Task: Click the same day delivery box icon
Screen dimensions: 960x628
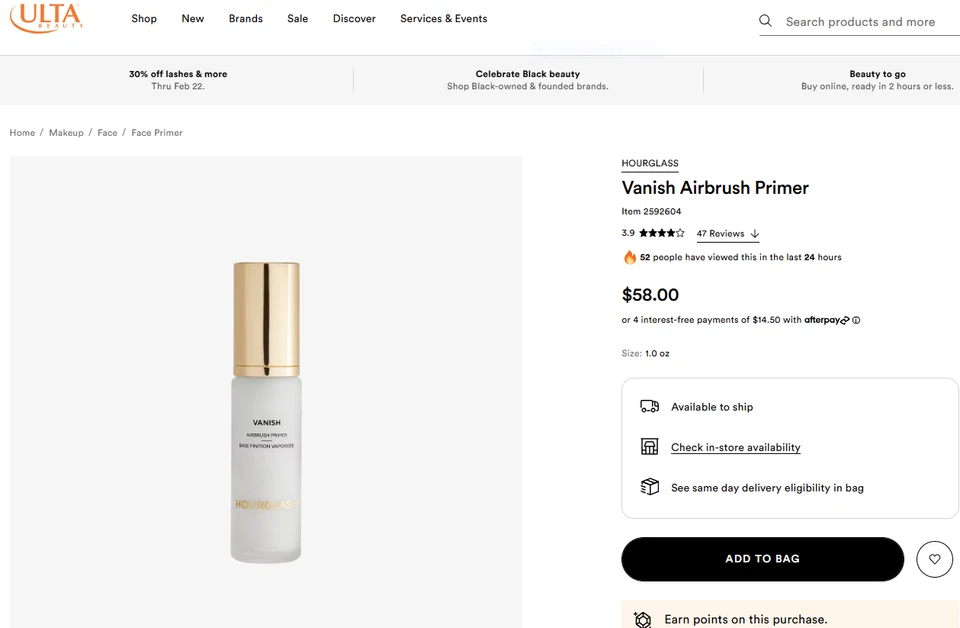Action: click(x=649, y=487)
